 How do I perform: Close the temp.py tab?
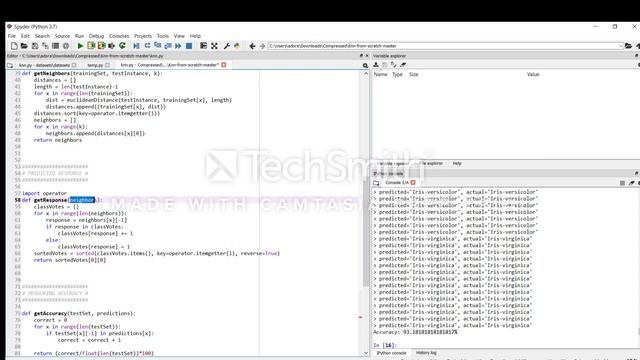(107, 65)
